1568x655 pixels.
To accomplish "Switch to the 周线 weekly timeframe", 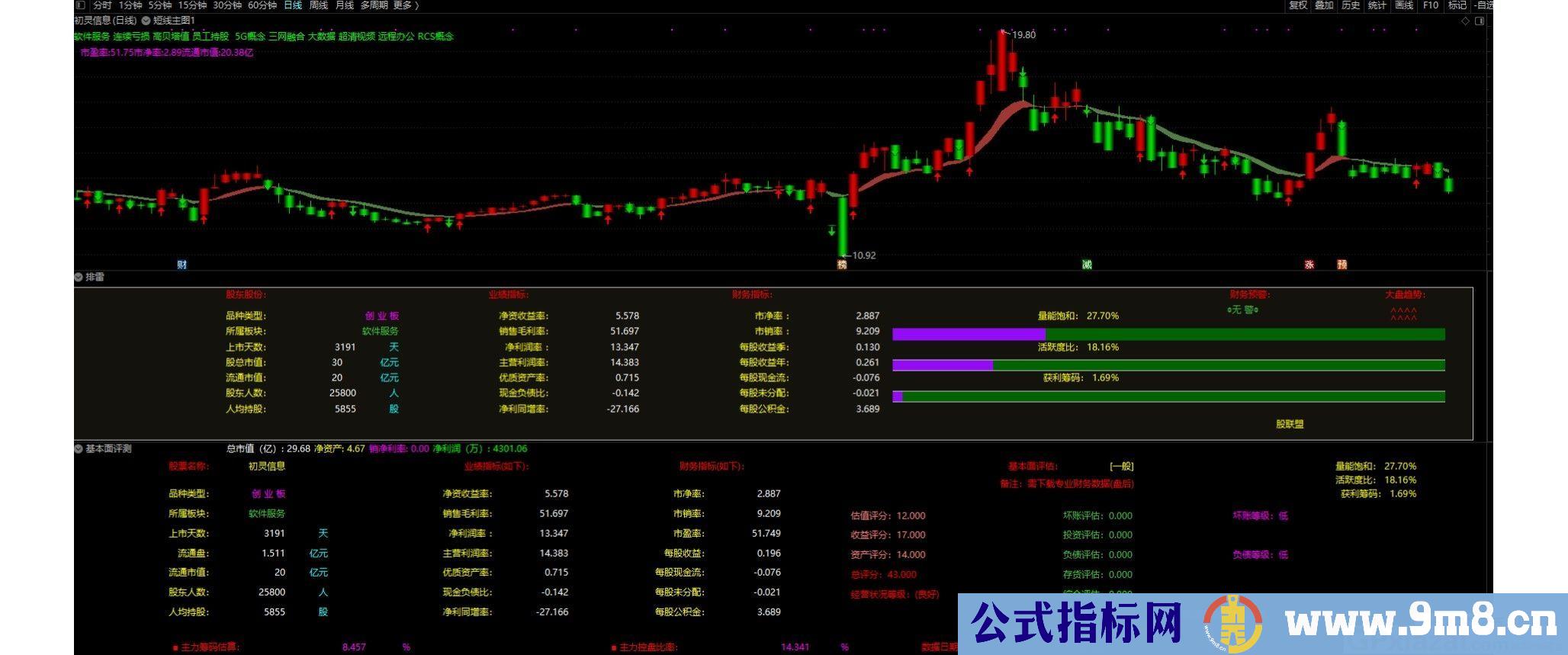I will pos(318,5).
